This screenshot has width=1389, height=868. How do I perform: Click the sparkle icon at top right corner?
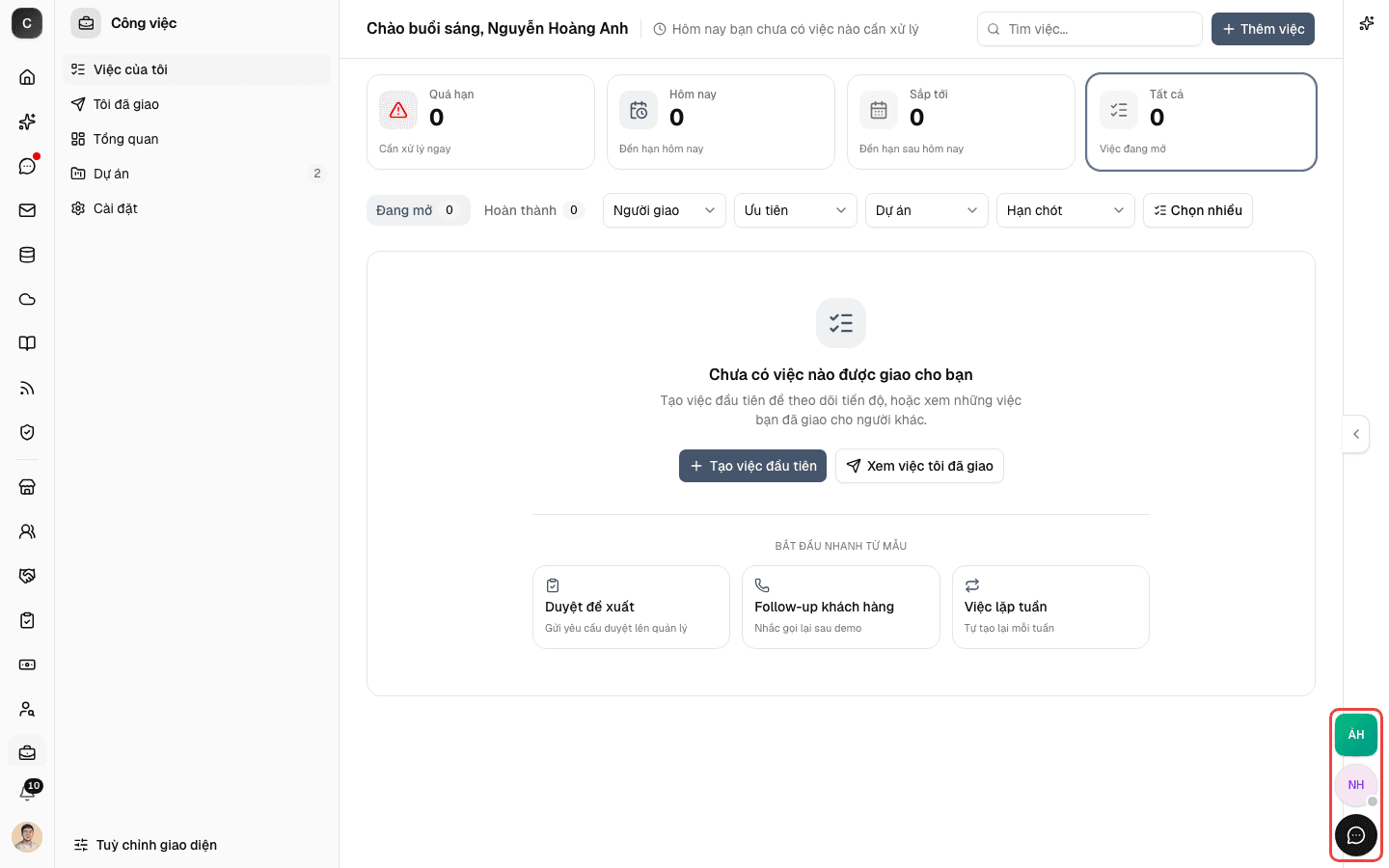click(x=1366, y=24)
